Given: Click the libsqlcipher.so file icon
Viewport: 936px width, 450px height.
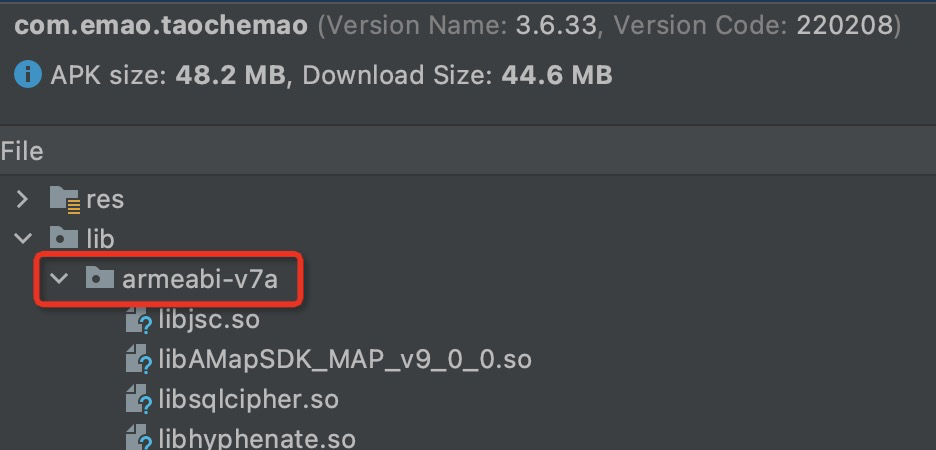Looking at the screenshot, I should (137, 400).
